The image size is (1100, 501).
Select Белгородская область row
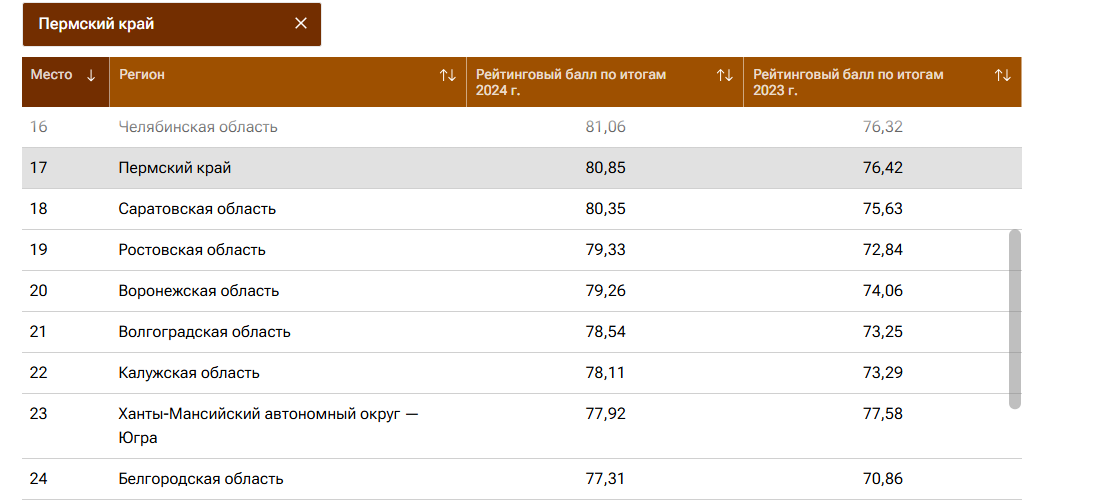point(201,479)
